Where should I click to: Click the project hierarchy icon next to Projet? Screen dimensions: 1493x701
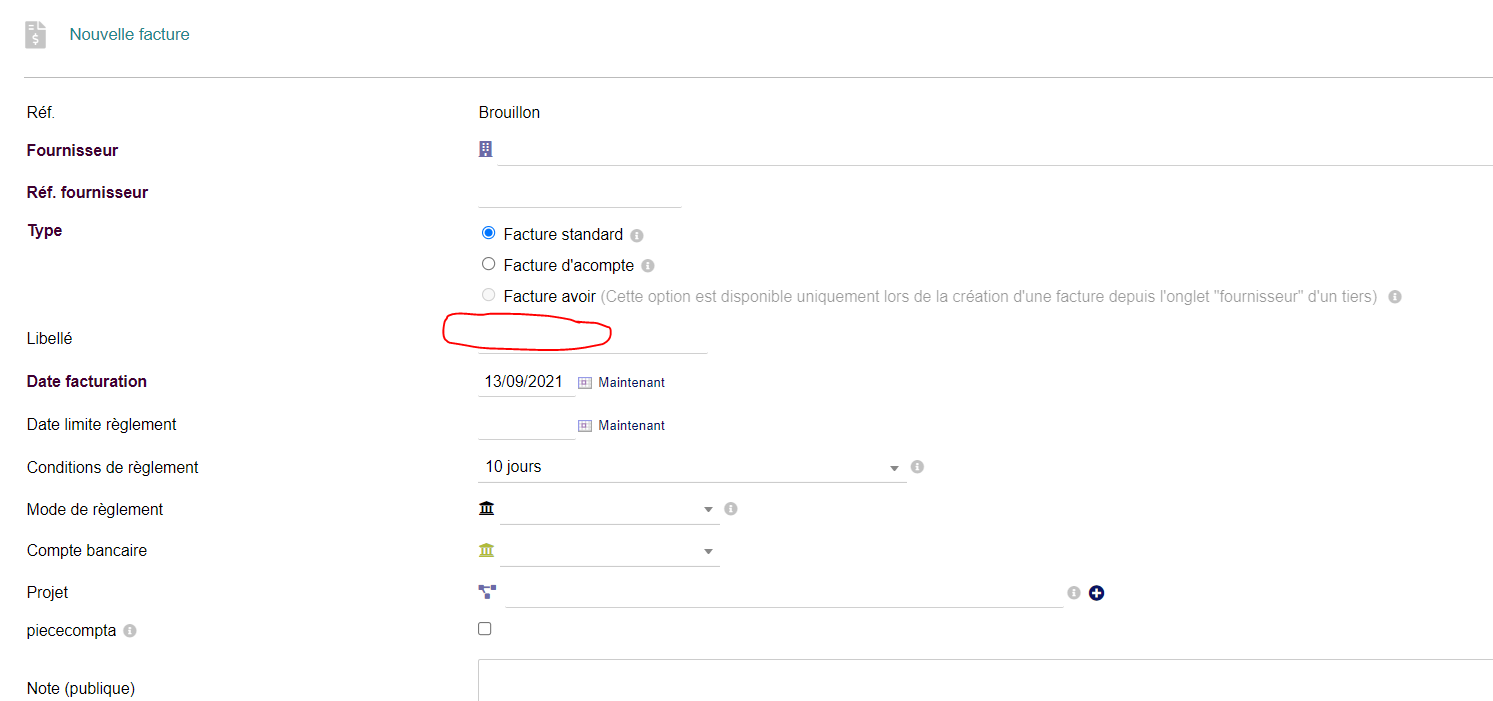[x=486, y=591]
